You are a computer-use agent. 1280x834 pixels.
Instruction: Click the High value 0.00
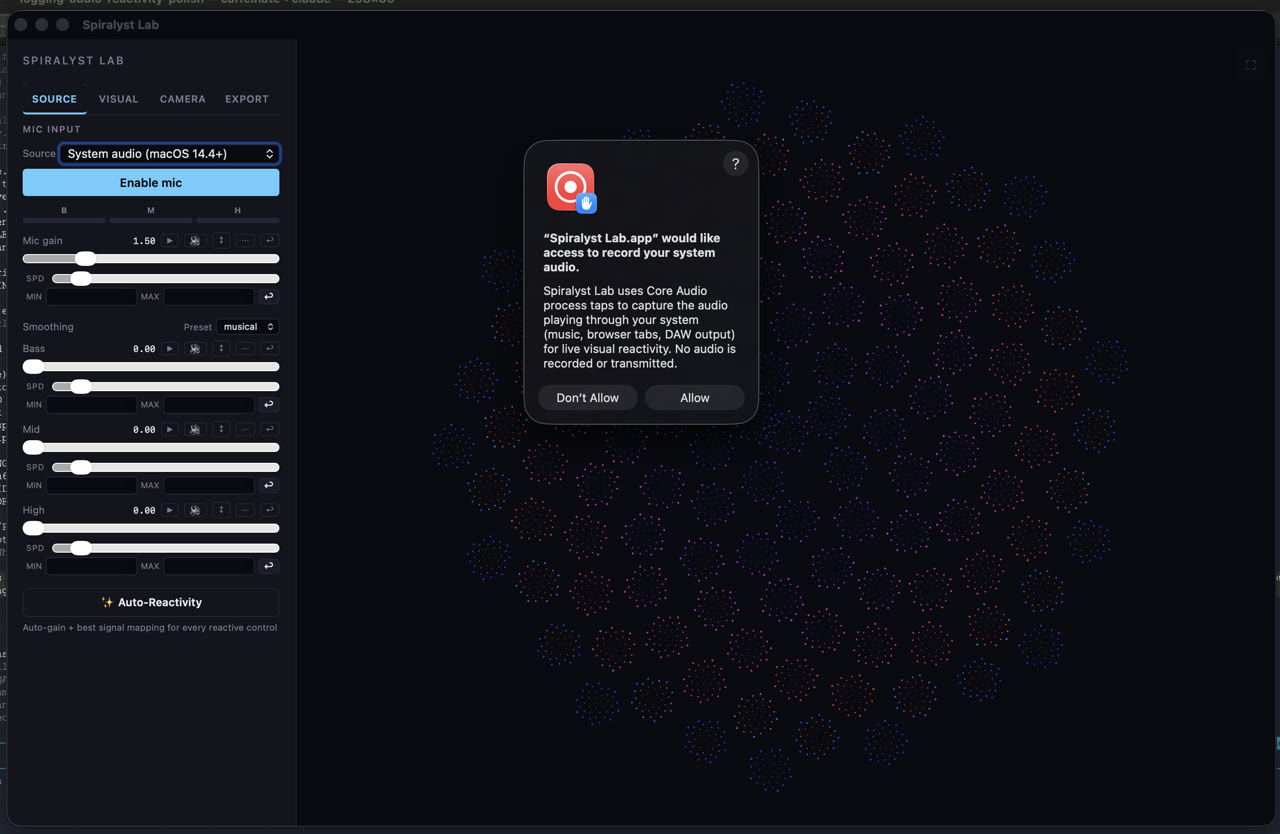click(x=144, y=511)
